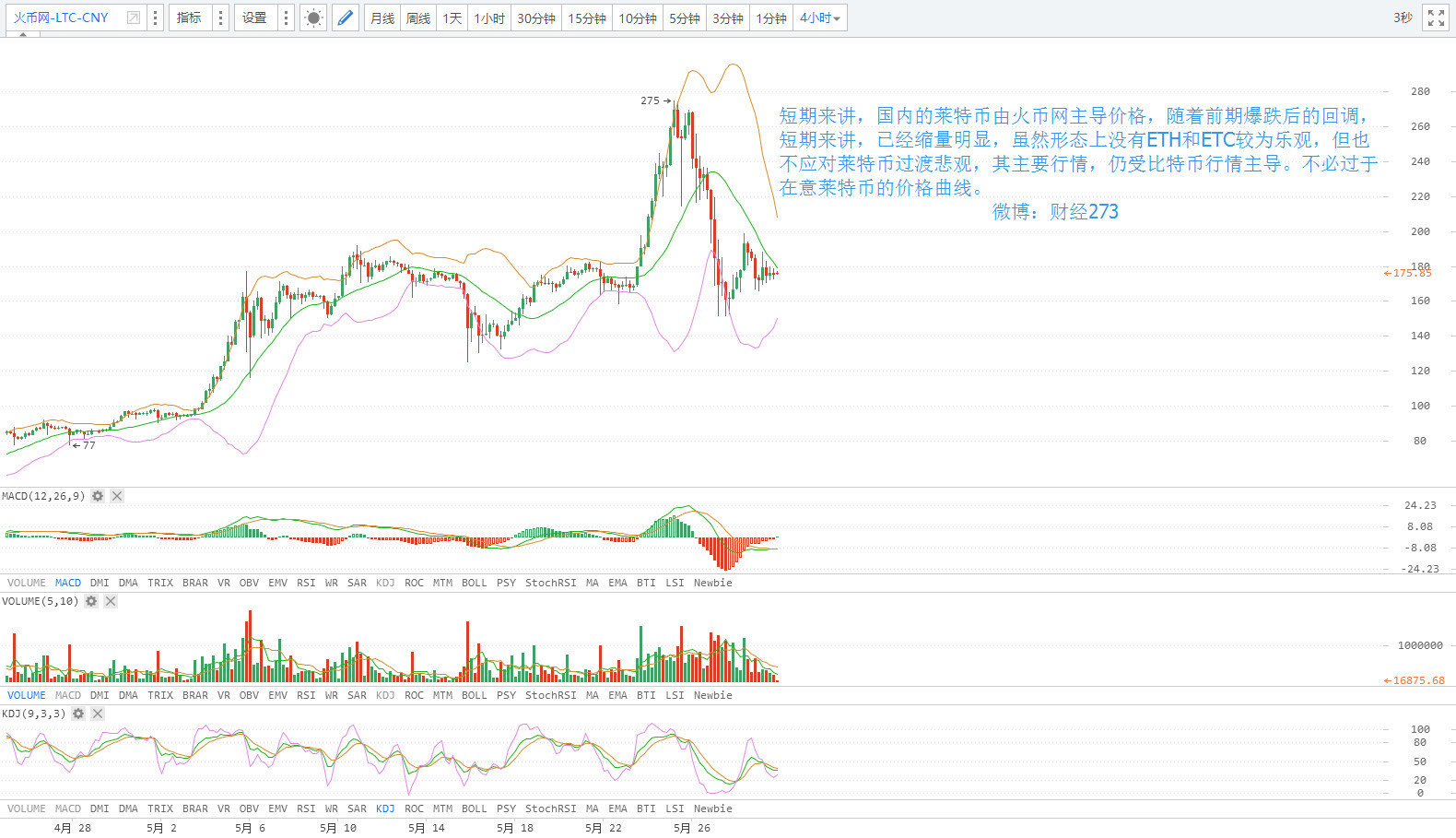Screen dimensions: 1456x838
Task: Open pop-out icon beside 火币网-LTC-CNY
Action: coord(134,18)
